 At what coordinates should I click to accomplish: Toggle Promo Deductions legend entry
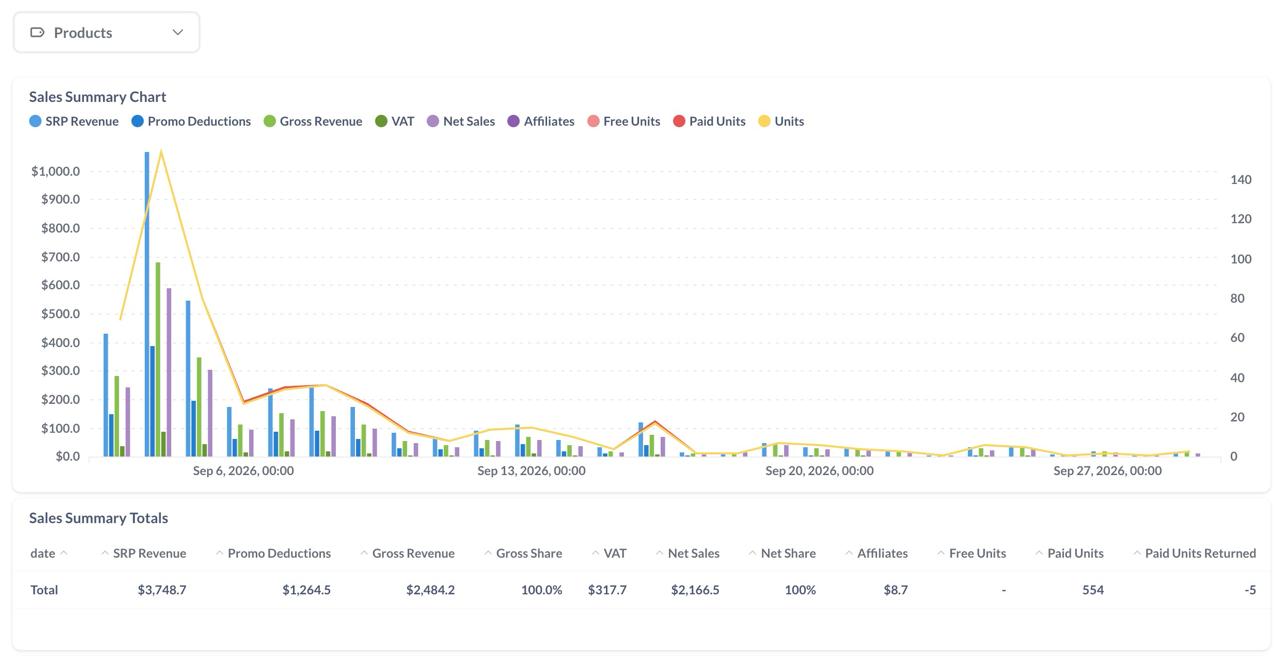191,121
